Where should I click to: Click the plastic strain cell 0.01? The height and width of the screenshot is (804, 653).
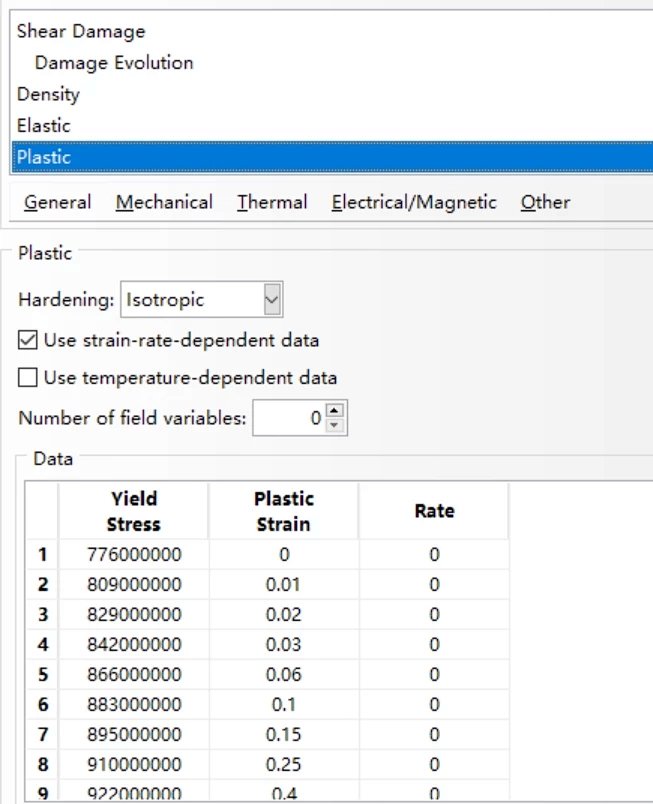283,585
